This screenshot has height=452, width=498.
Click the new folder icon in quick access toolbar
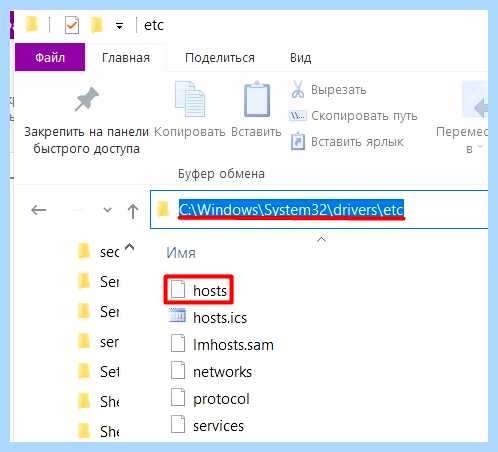click(x=97, y=25)
